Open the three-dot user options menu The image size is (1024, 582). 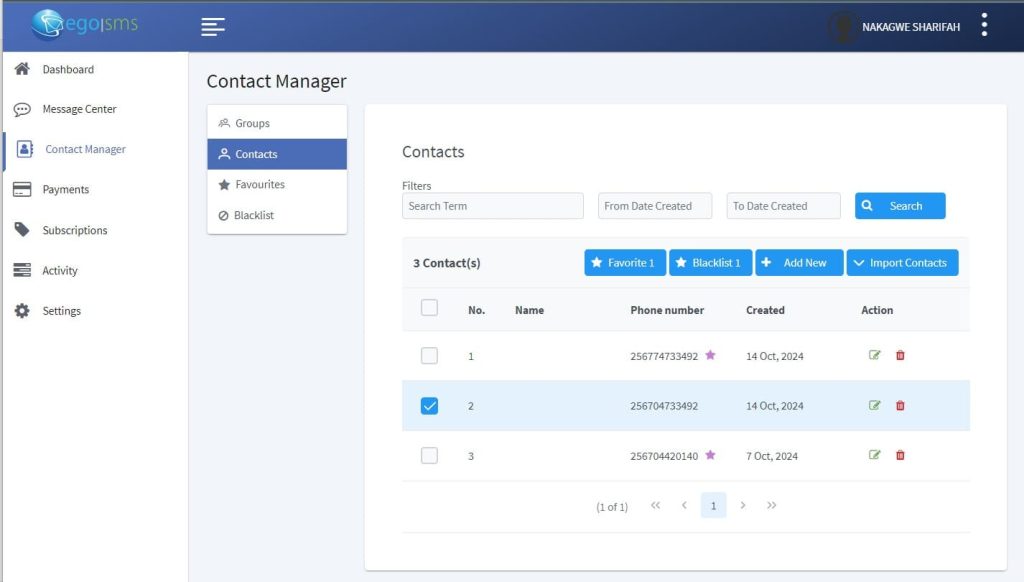tap(984, 26)
